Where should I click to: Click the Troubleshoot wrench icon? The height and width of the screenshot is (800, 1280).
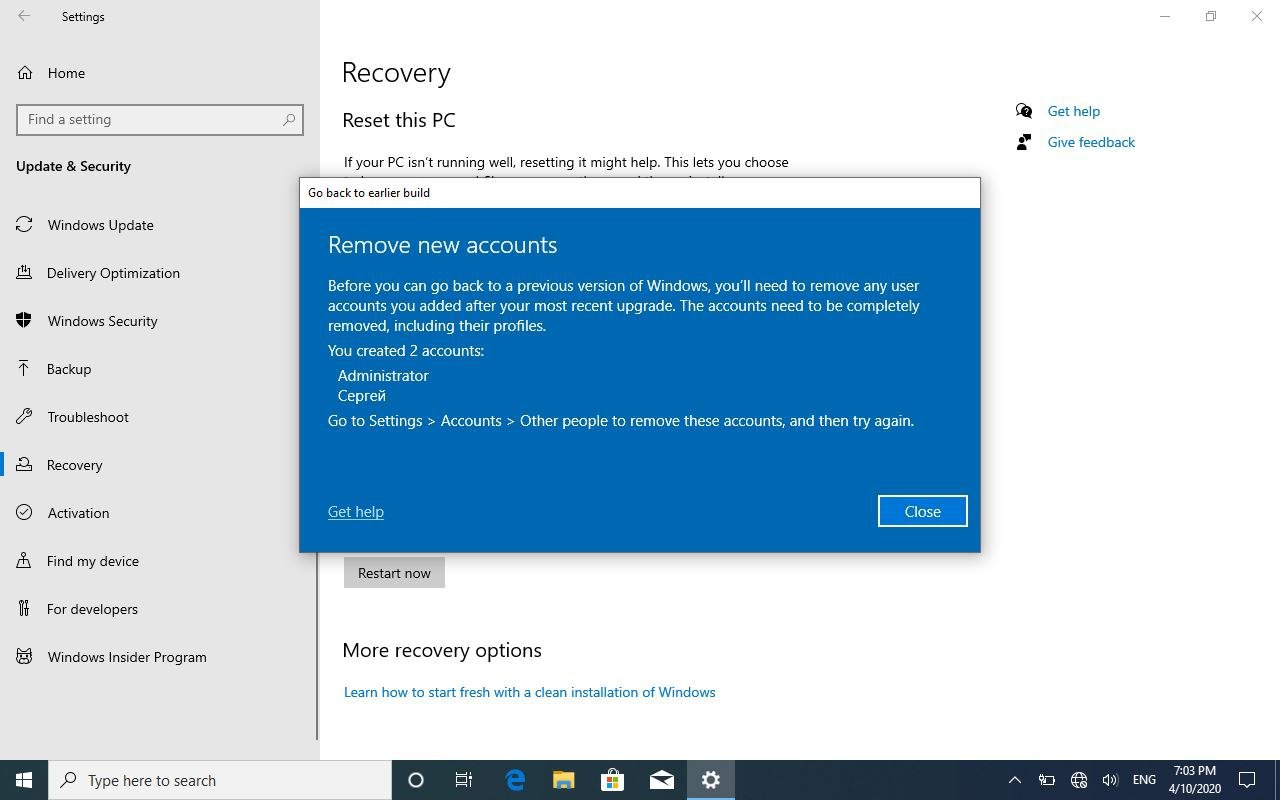pyautogui.click(x=24, y=417)
